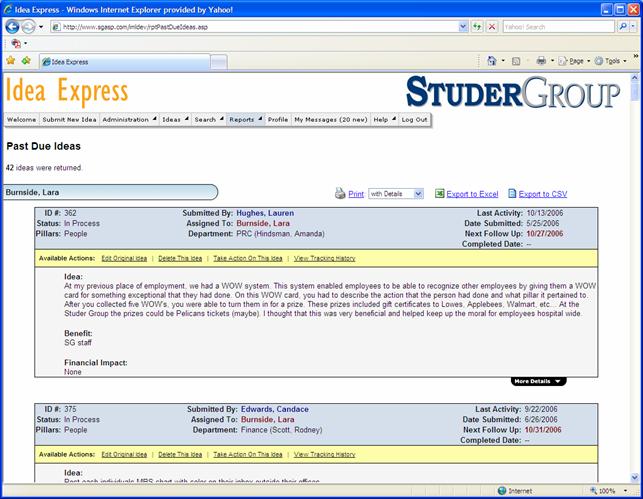
Task: Open the Tools toolbar menu
Action: pyautogui.click(x=610, y=61)
